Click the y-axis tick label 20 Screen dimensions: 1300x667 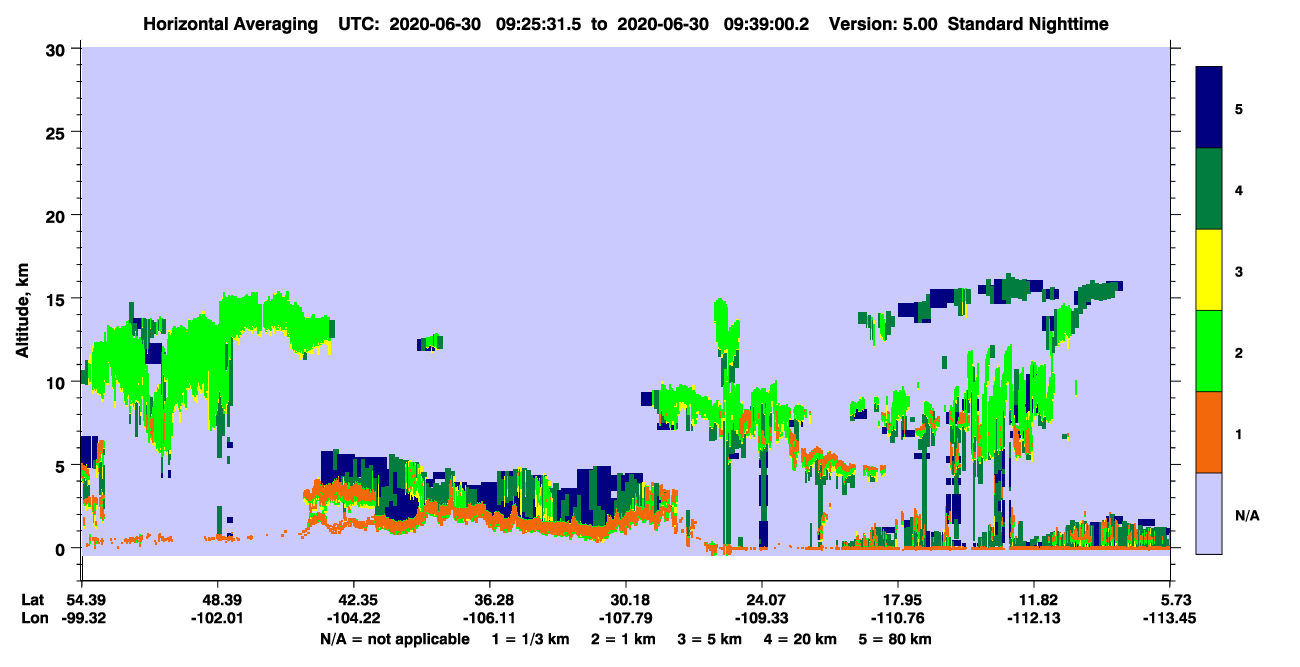point(58,215)
